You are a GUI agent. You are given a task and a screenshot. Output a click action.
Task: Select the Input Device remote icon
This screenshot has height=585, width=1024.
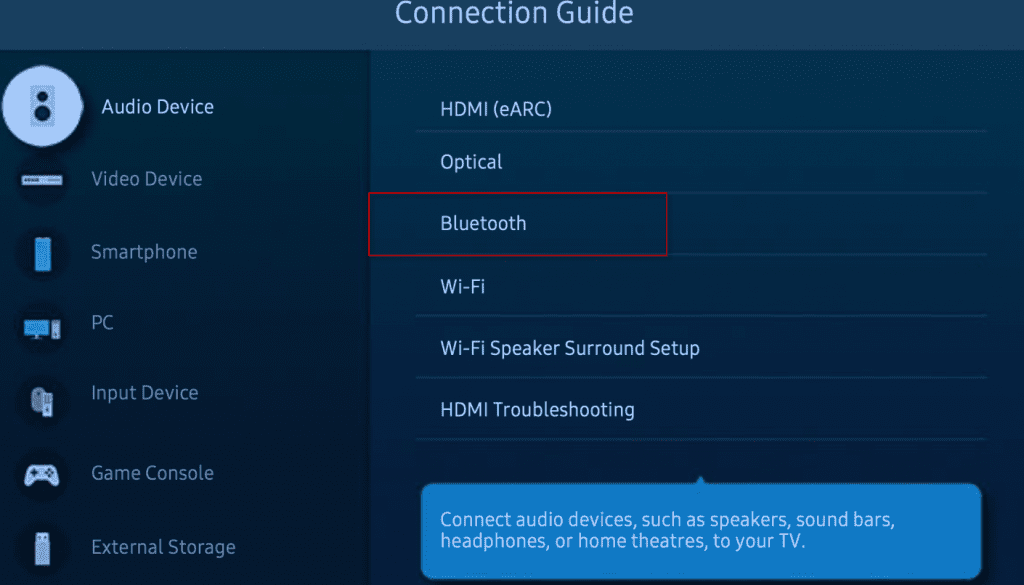pos(44,398)
